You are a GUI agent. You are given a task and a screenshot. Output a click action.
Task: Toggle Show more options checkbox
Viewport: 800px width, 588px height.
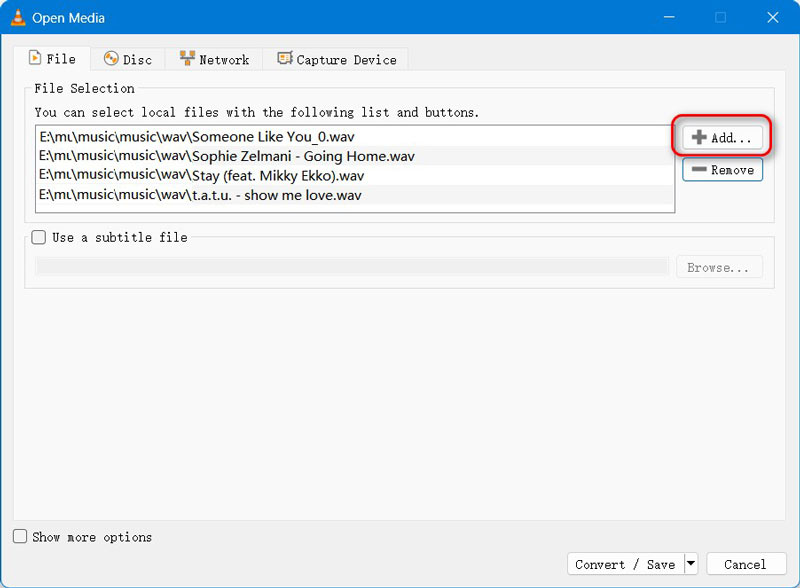(20, 536)
